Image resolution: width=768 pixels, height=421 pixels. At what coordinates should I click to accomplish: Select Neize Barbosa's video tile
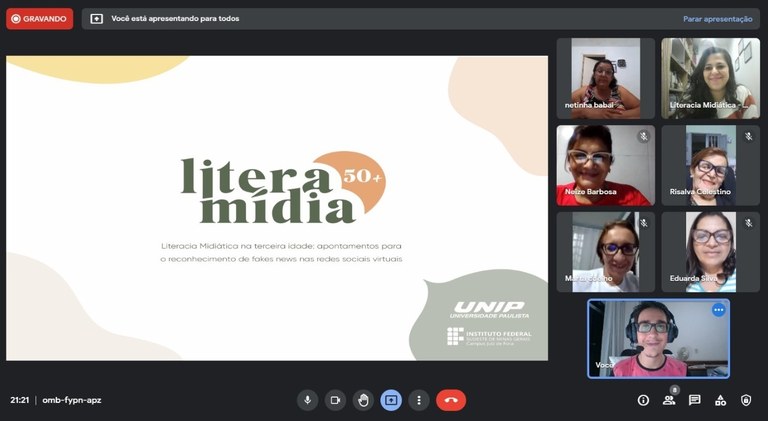605,165
